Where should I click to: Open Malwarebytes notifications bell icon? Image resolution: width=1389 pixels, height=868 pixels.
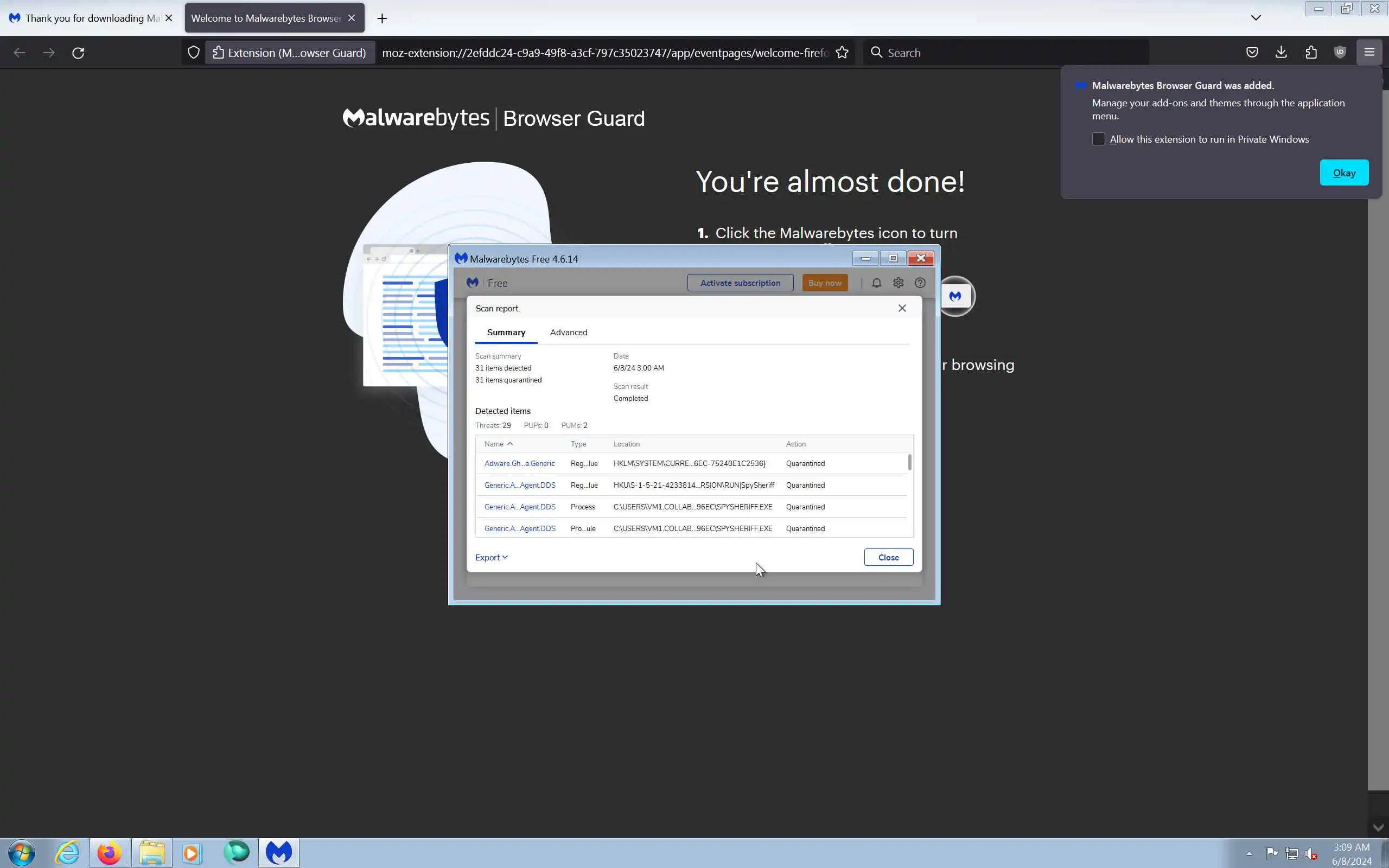coord(876,283)
